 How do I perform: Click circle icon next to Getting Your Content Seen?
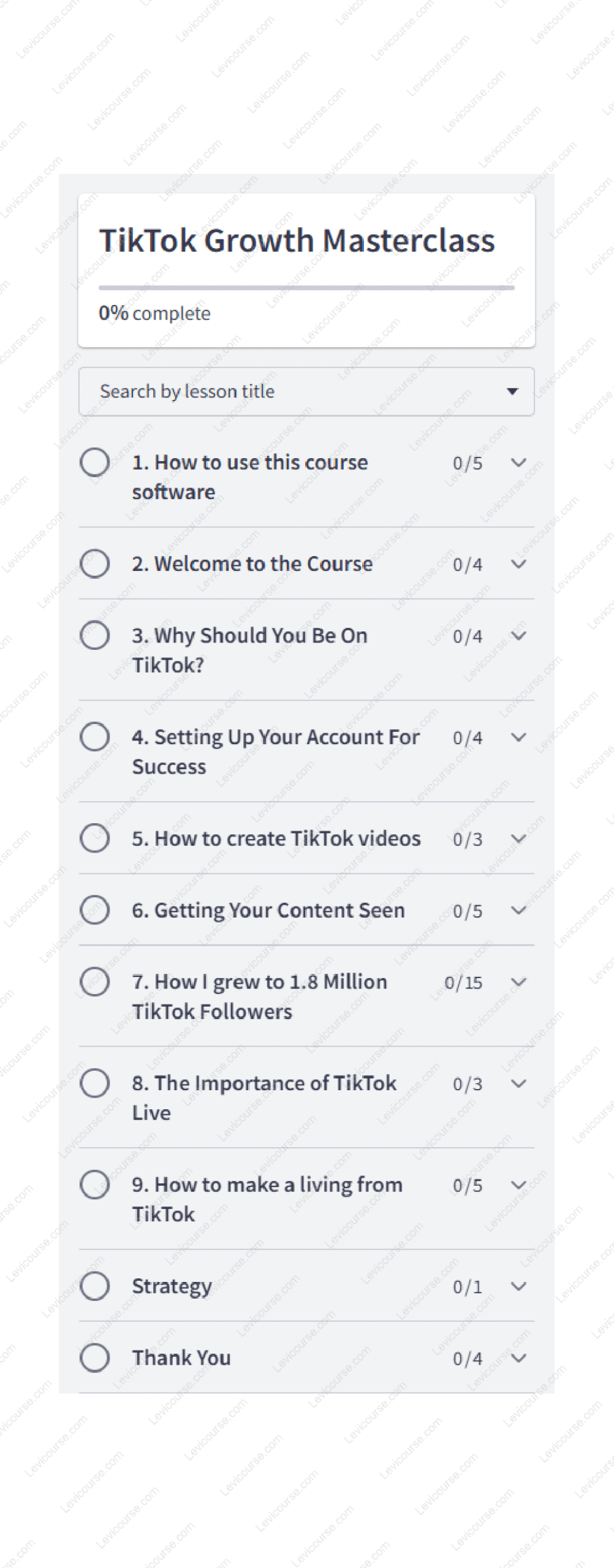pos(95,910)
